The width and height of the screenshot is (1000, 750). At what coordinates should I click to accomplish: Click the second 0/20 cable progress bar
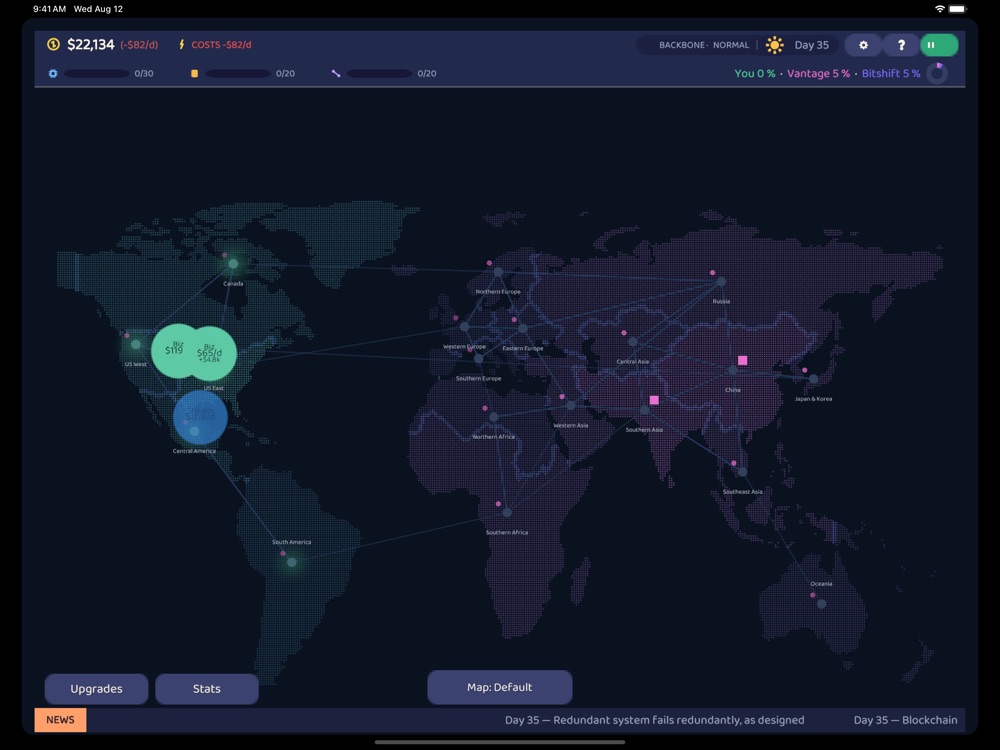pyautogui.click(x=379, y=73)
